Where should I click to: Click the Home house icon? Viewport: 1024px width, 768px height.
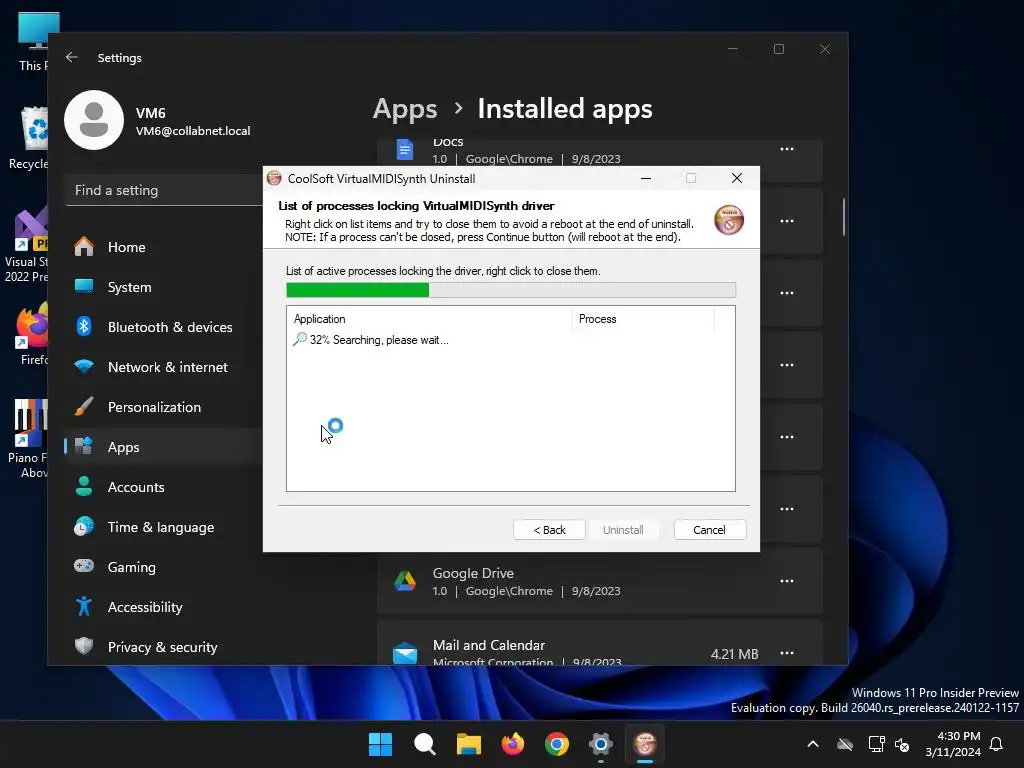click(x=84, y=246)
